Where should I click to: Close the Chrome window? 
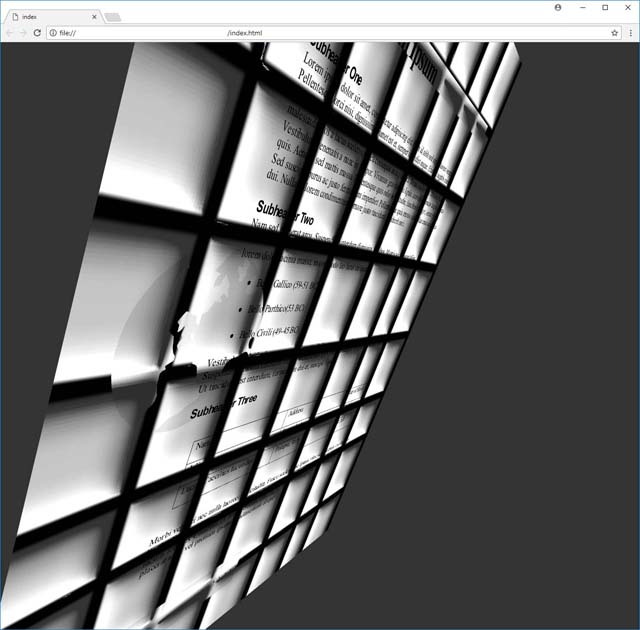pyautogui.click(x=628, y=7)
